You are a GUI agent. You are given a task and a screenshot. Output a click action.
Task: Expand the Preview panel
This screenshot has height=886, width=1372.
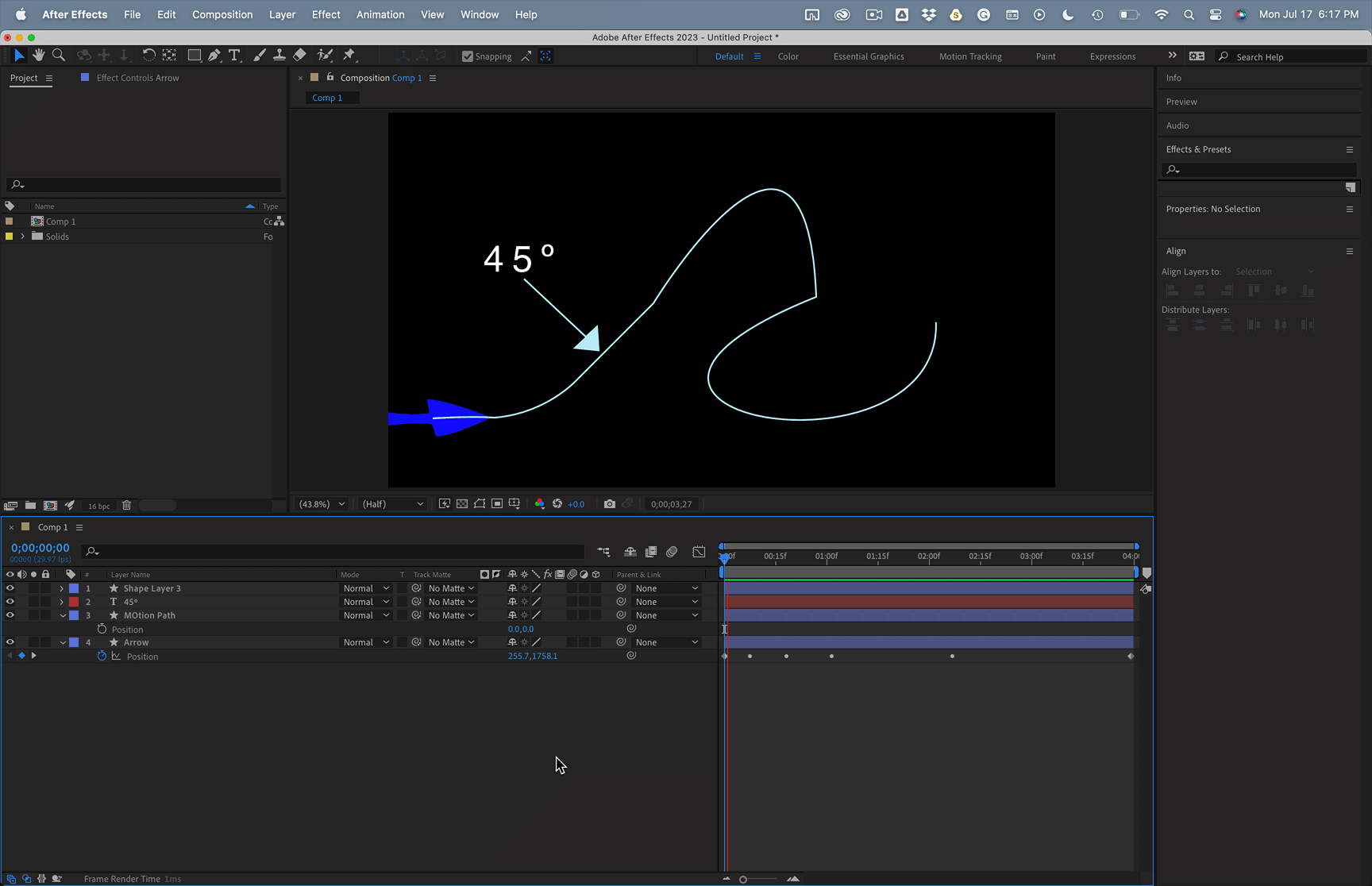coord(1181,102)
